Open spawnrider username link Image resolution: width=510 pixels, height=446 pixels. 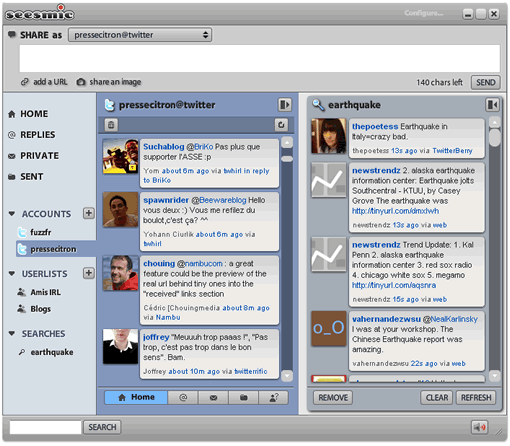click(x=166, y=200)
